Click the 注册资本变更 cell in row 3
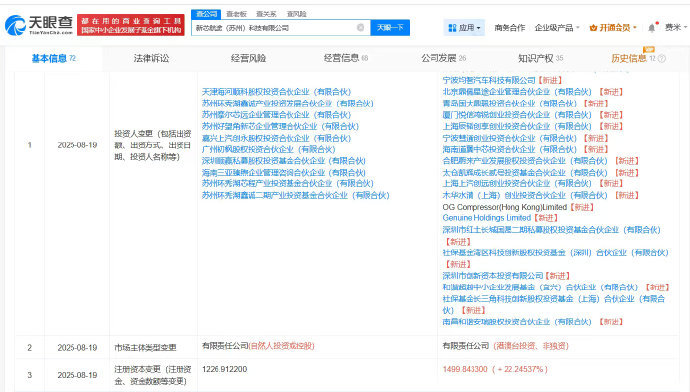The image size is (690, 392). coord(153,375)
